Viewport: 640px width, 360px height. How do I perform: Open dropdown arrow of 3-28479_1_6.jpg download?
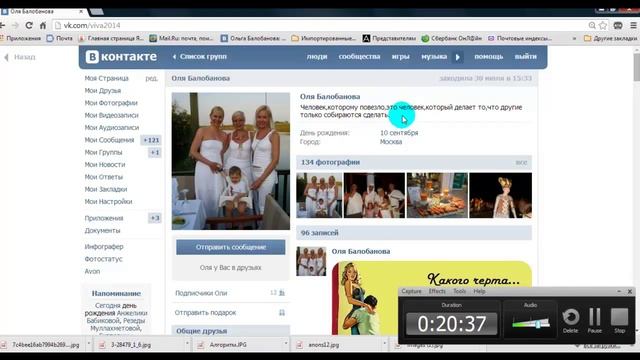[x=187, y=344]
